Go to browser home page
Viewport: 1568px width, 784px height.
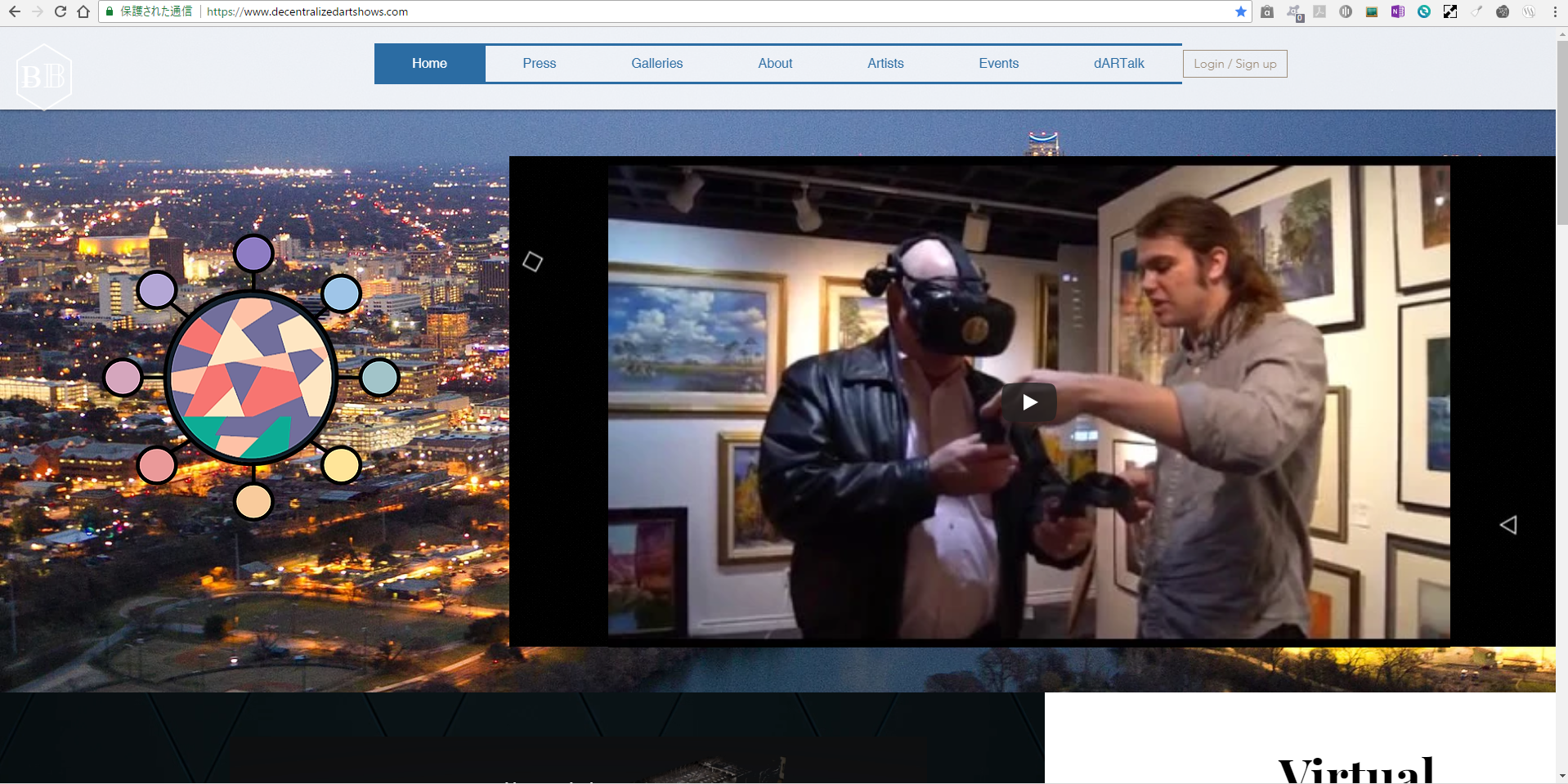click(x=83, y=11)
